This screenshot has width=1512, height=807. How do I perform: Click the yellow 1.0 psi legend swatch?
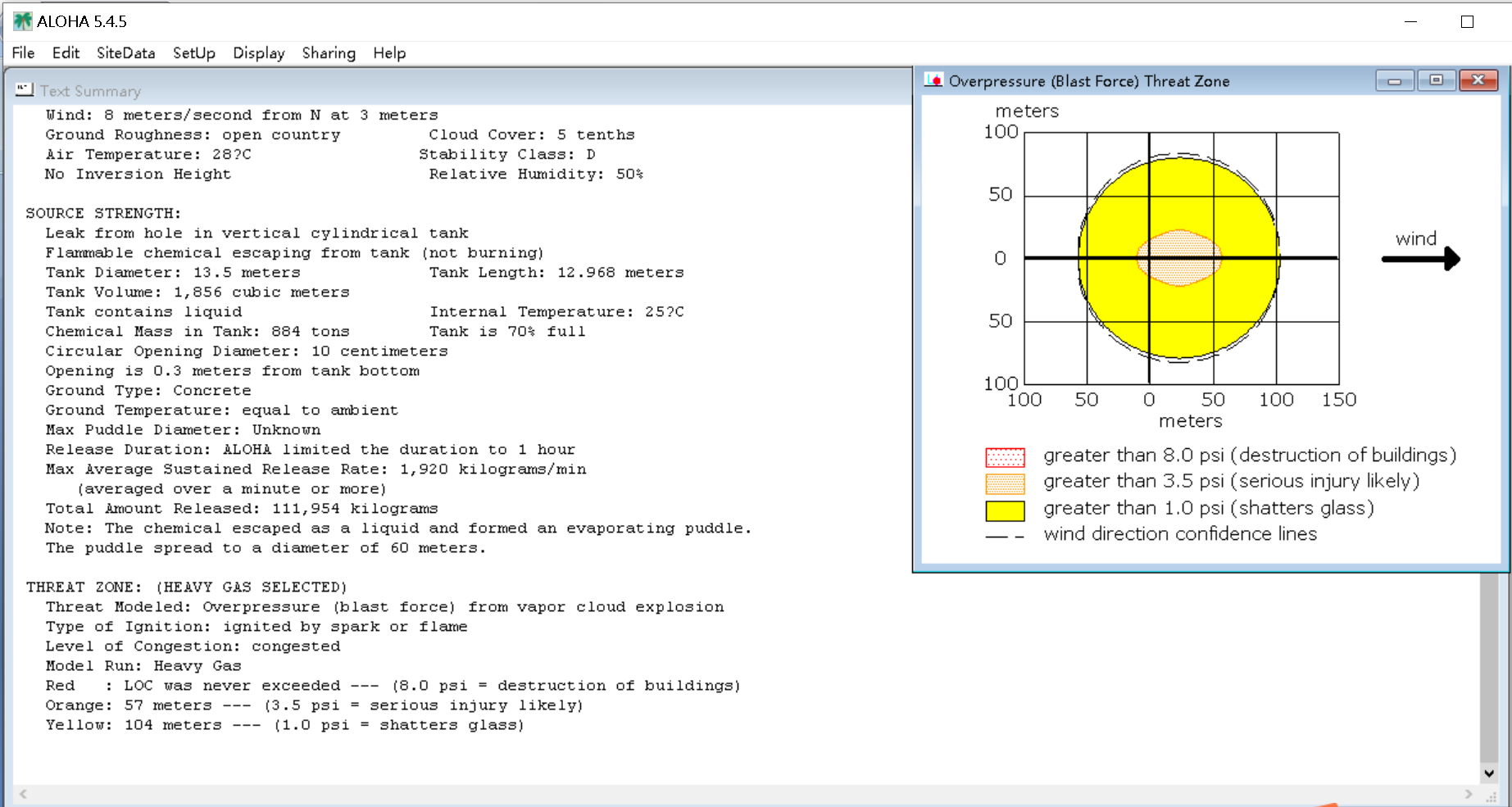pyautogui.click(x=1005, y=510)
